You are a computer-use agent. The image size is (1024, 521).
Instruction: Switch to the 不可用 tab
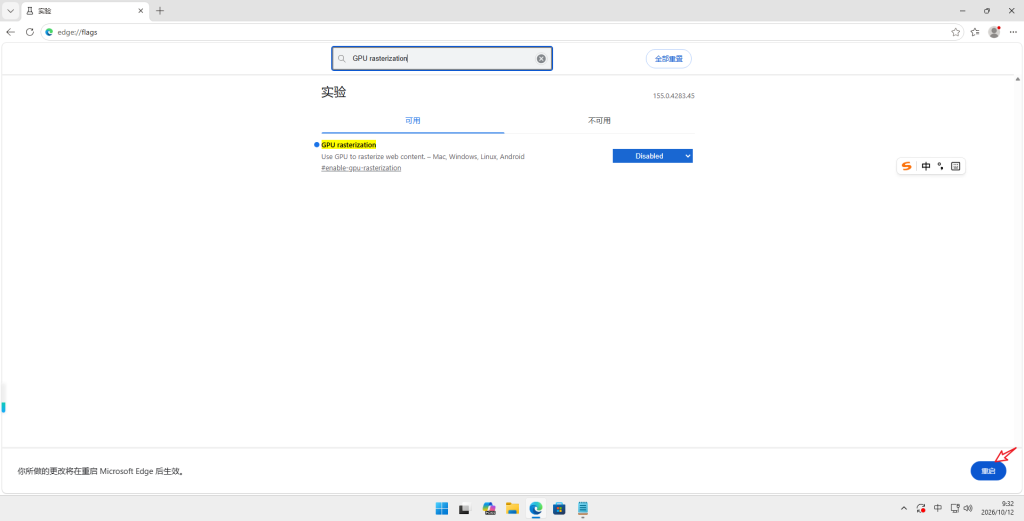pos(599,121)
